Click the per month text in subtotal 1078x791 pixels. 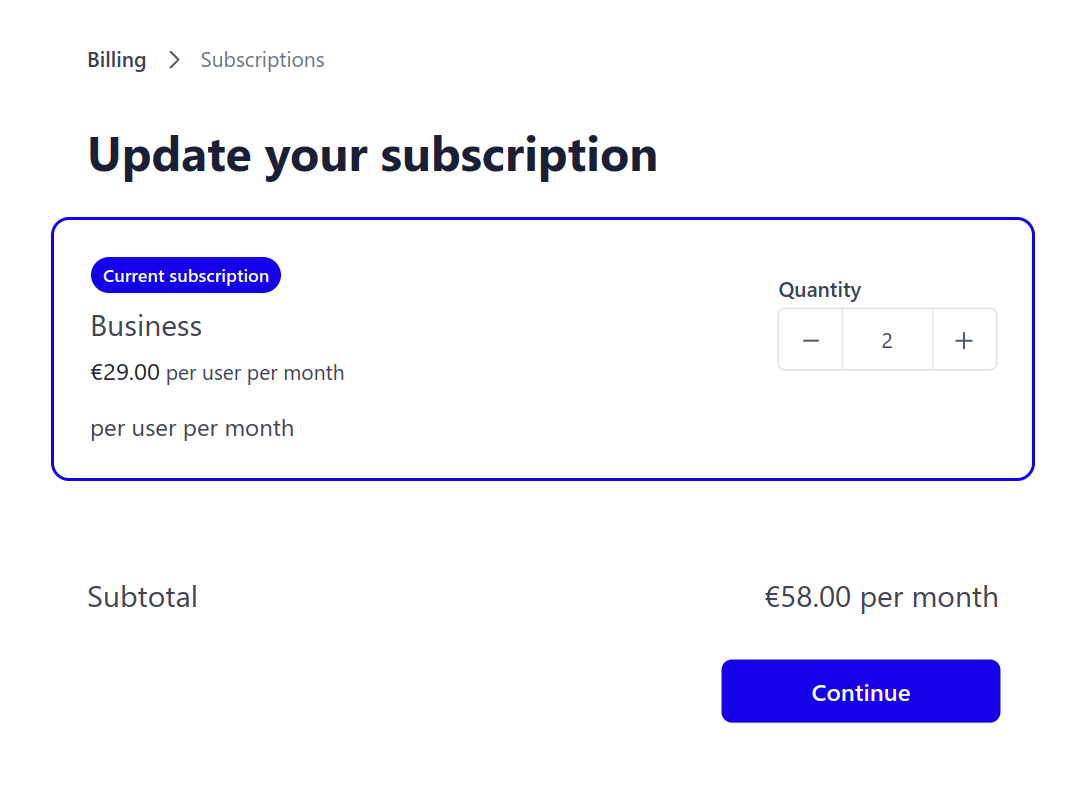(929, 597)
